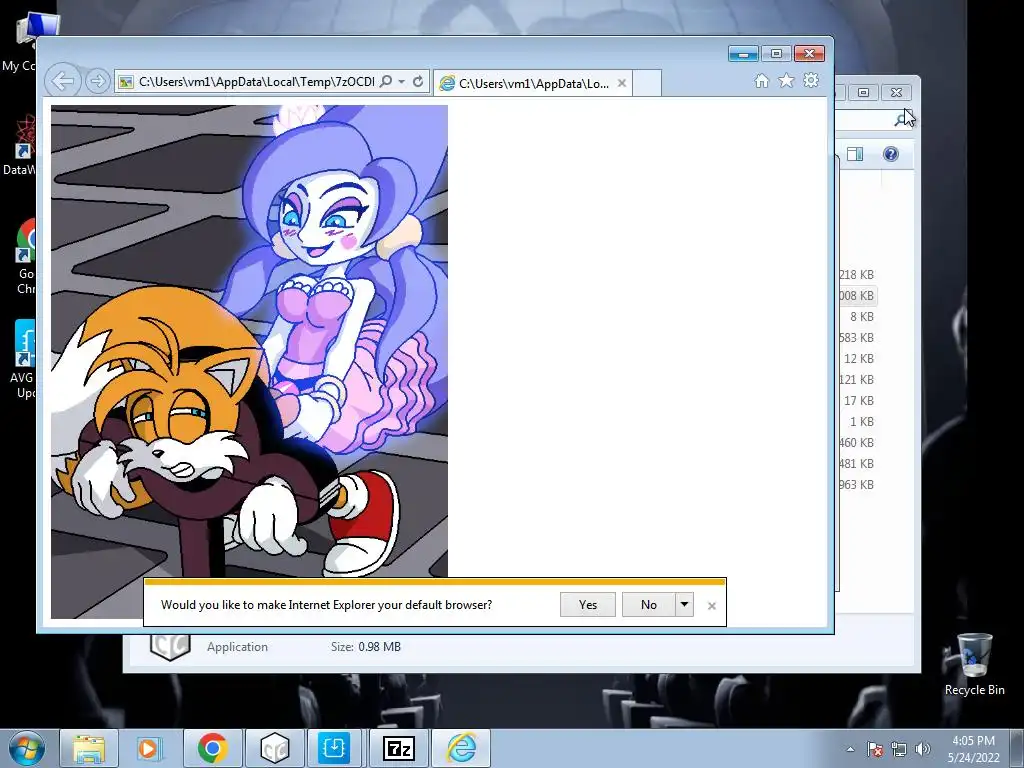Click the search icon in the background Explorer window
This screenshot has width=1024, height=768.
click(x=901, y=120)
